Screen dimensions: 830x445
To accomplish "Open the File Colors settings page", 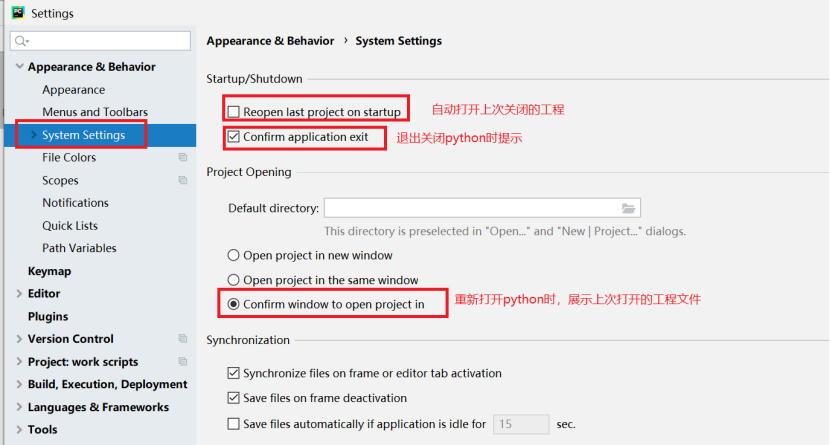I will click(69, 158).
